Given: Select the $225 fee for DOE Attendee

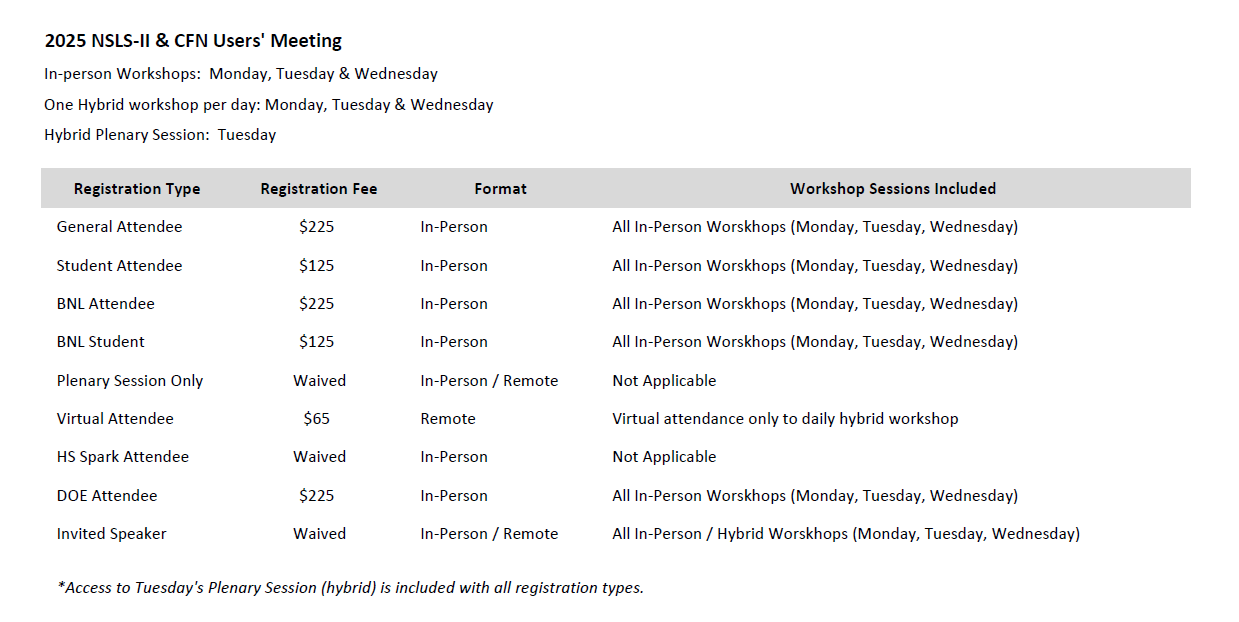Looking at the screenshot, I should click(x=317, y=496).
